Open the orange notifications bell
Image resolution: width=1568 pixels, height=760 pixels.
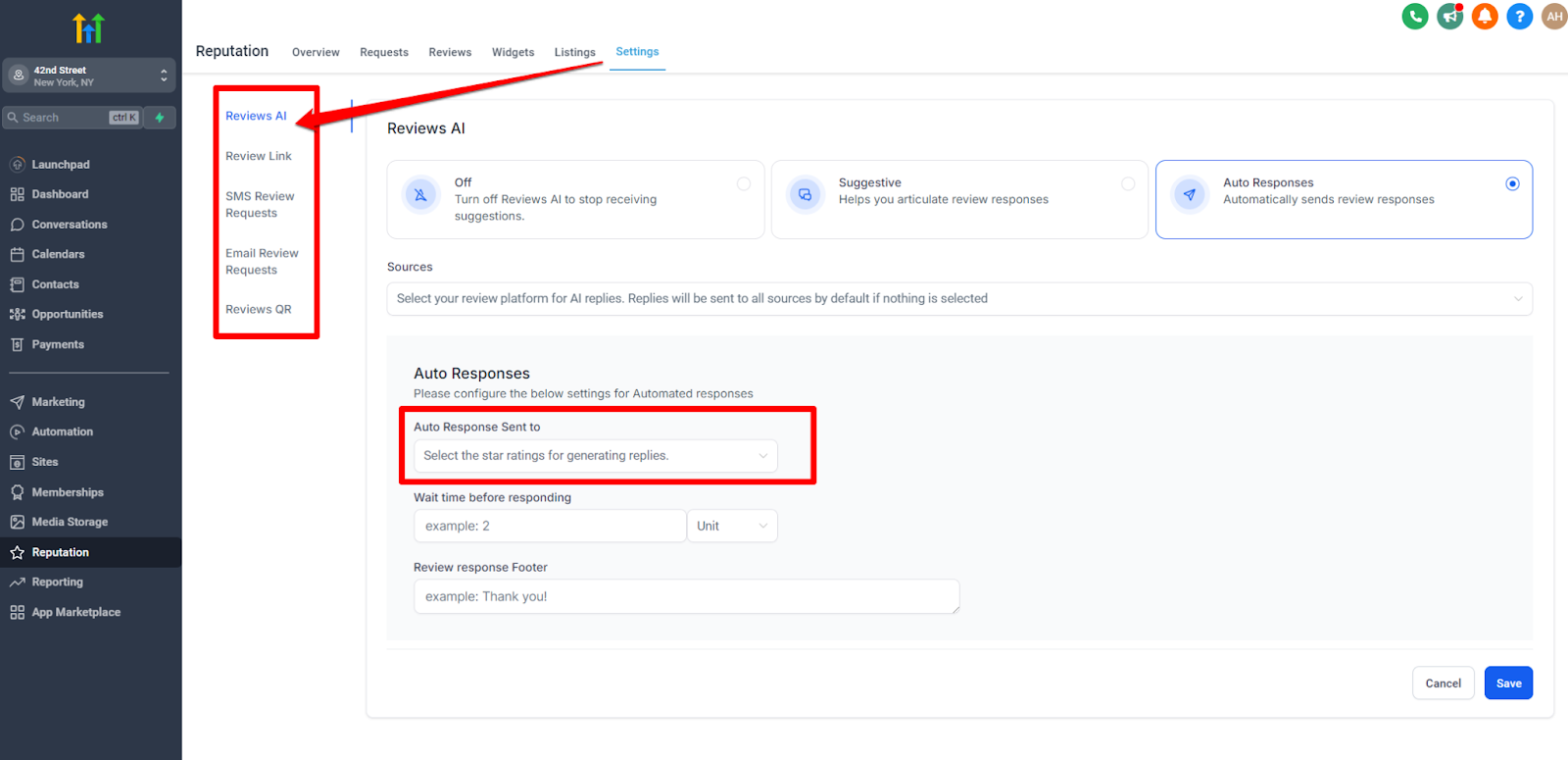1485,17
